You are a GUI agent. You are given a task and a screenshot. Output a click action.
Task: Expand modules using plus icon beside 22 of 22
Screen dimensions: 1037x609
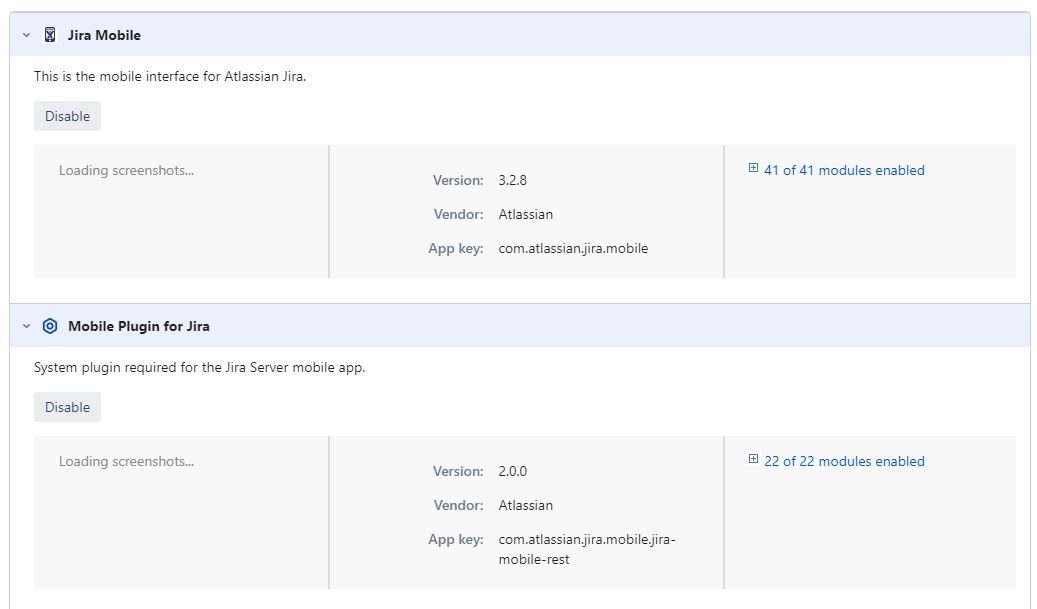pyautogui.click(x=753, y=459)
